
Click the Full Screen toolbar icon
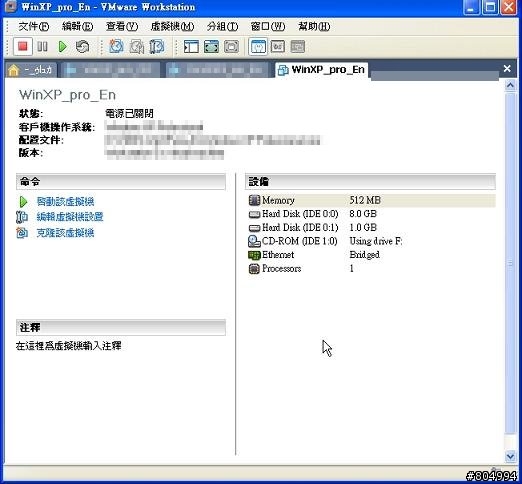tap(231, 47)
